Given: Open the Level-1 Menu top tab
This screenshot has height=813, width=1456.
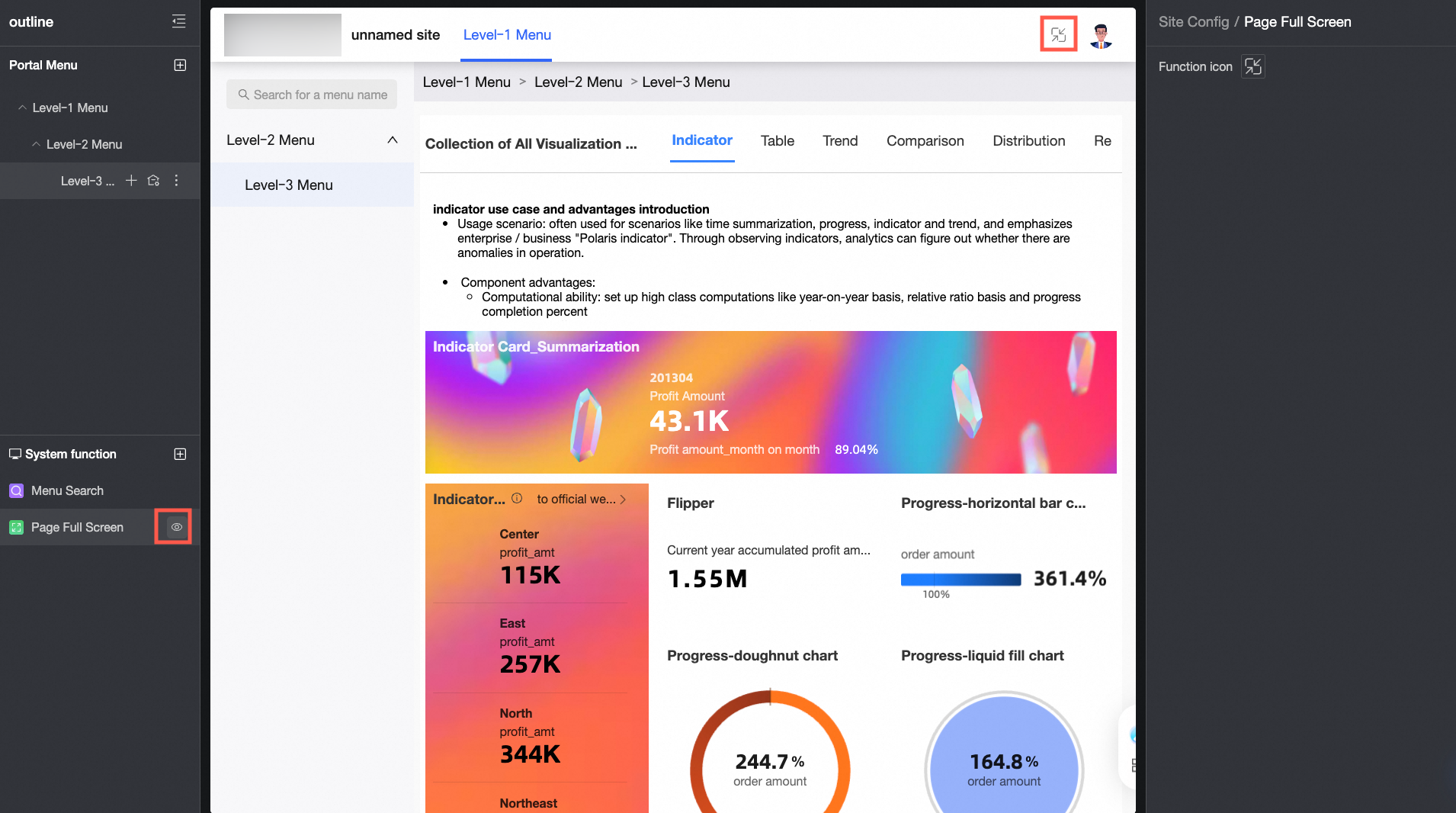Looking at the screenshot, I should pos(507,35).
